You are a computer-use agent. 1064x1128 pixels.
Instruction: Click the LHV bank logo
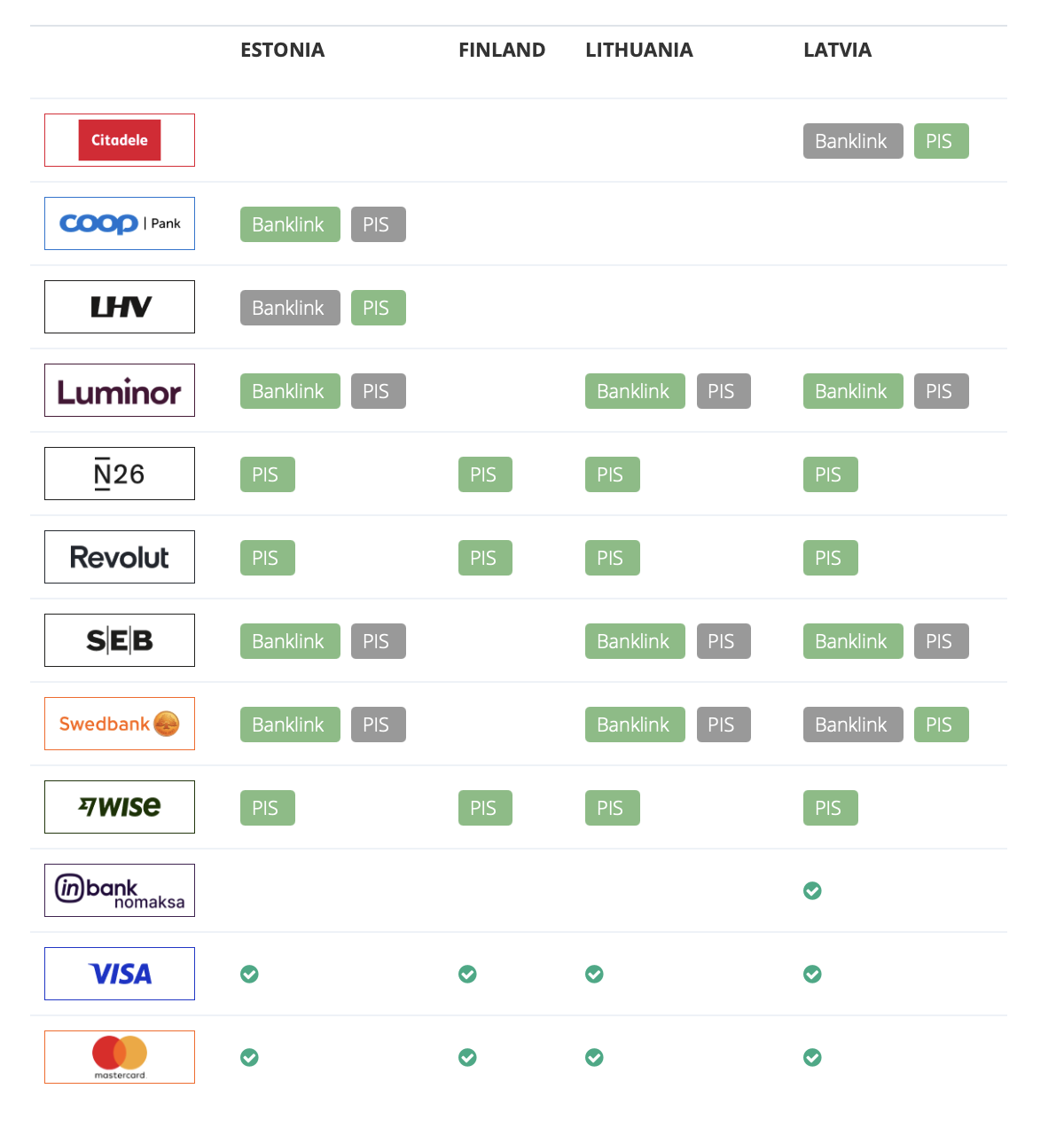click(x=120, y=307)
